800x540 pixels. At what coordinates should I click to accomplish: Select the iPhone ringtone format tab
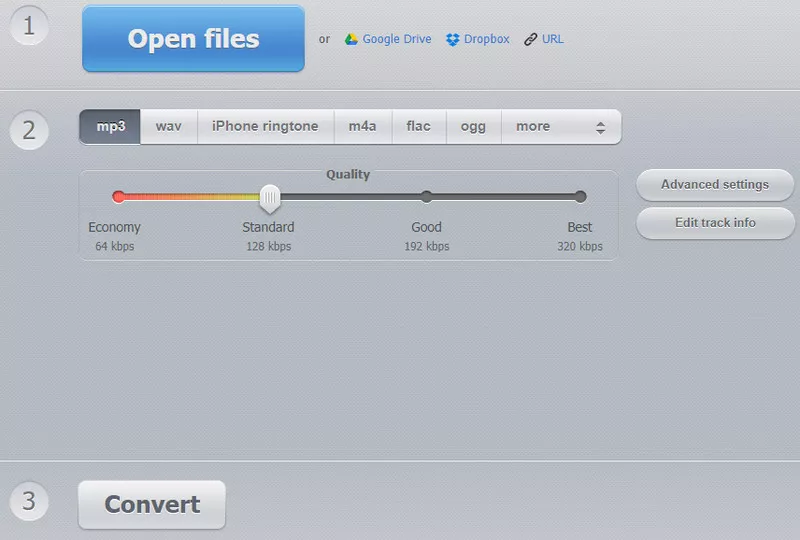click(x=265, y=127)
